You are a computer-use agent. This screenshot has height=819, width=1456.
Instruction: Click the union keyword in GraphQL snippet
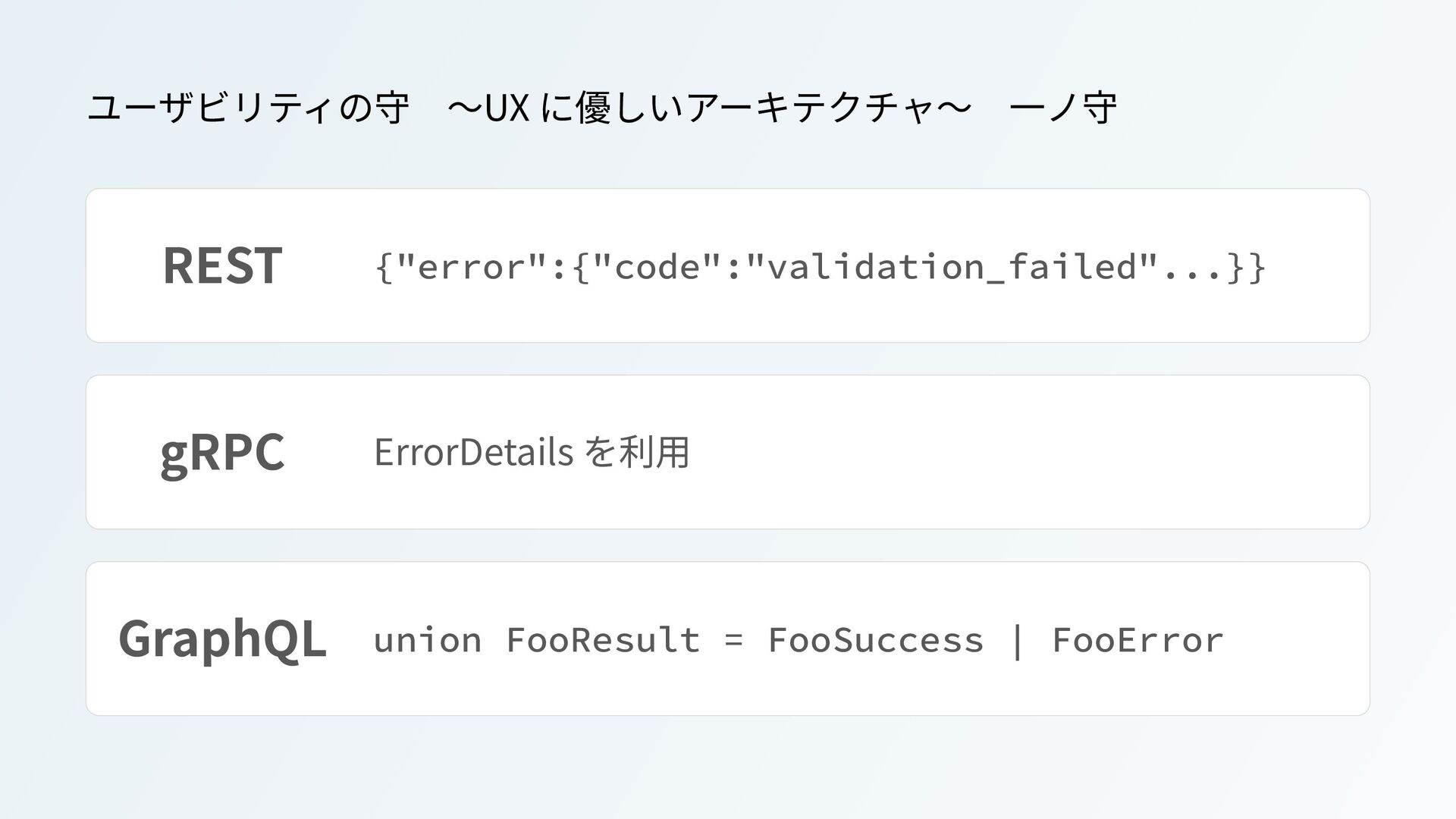coord(427,640)
